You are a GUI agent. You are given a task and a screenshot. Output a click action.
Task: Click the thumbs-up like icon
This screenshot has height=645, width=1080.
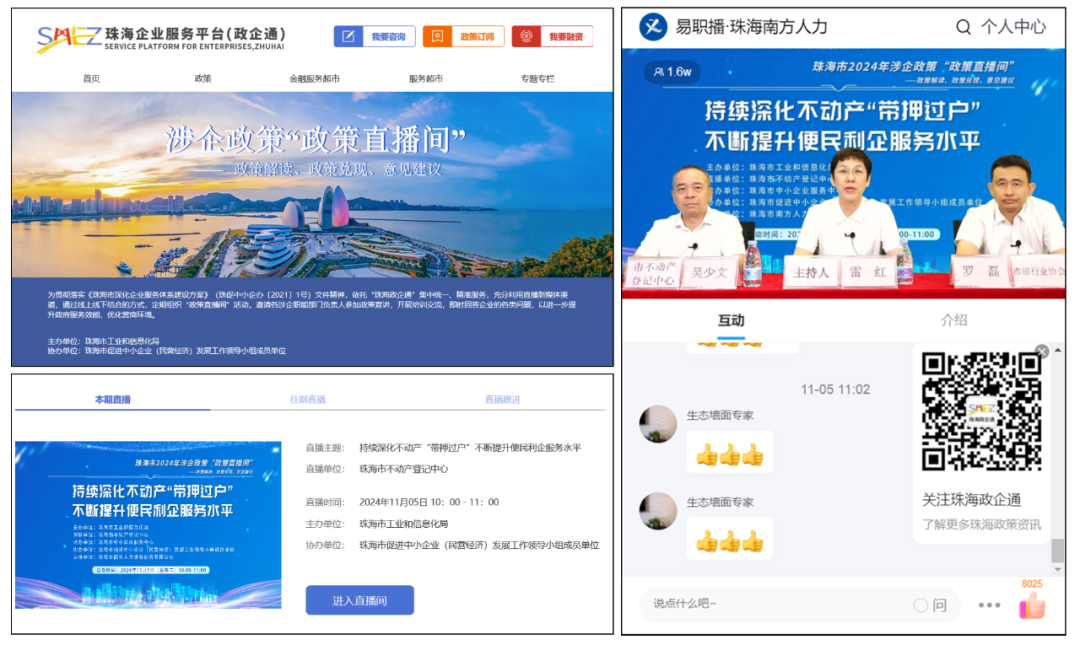1032,606
